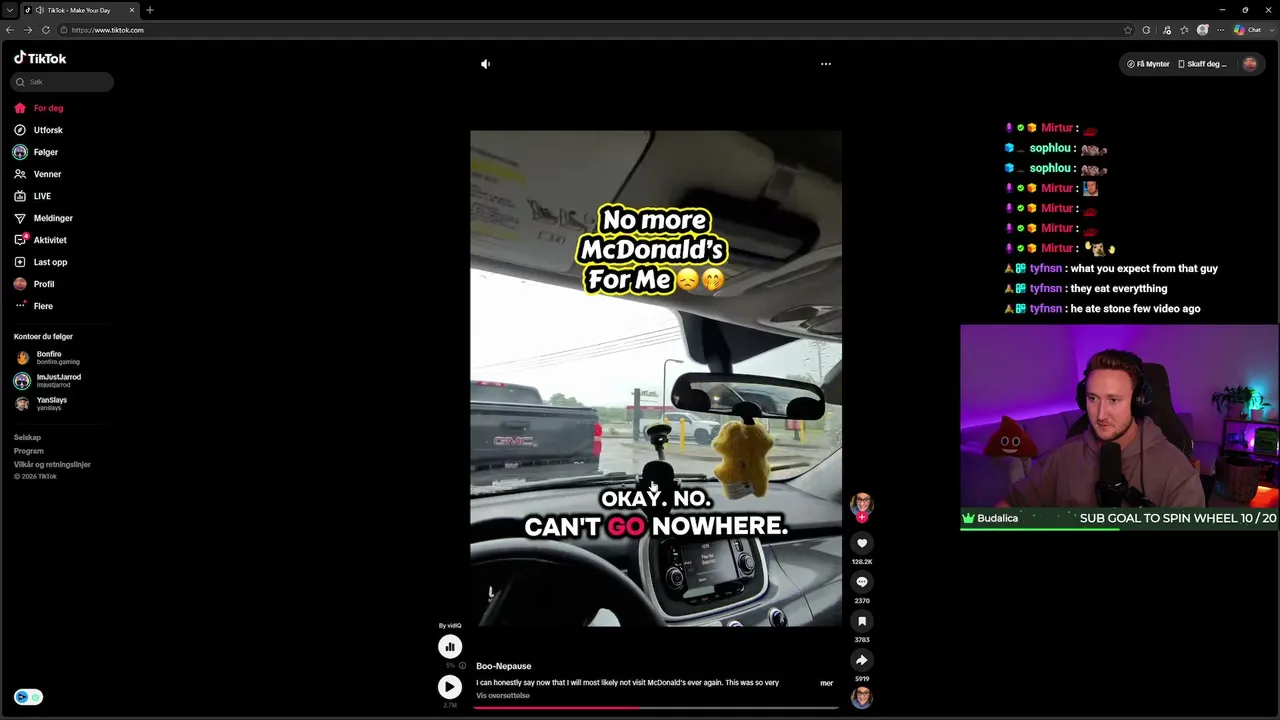This screenshot has width=1280, height=720.
Task: Follow the creator via the plus badge
Action: pyautogui.click(x=862, y=517)
